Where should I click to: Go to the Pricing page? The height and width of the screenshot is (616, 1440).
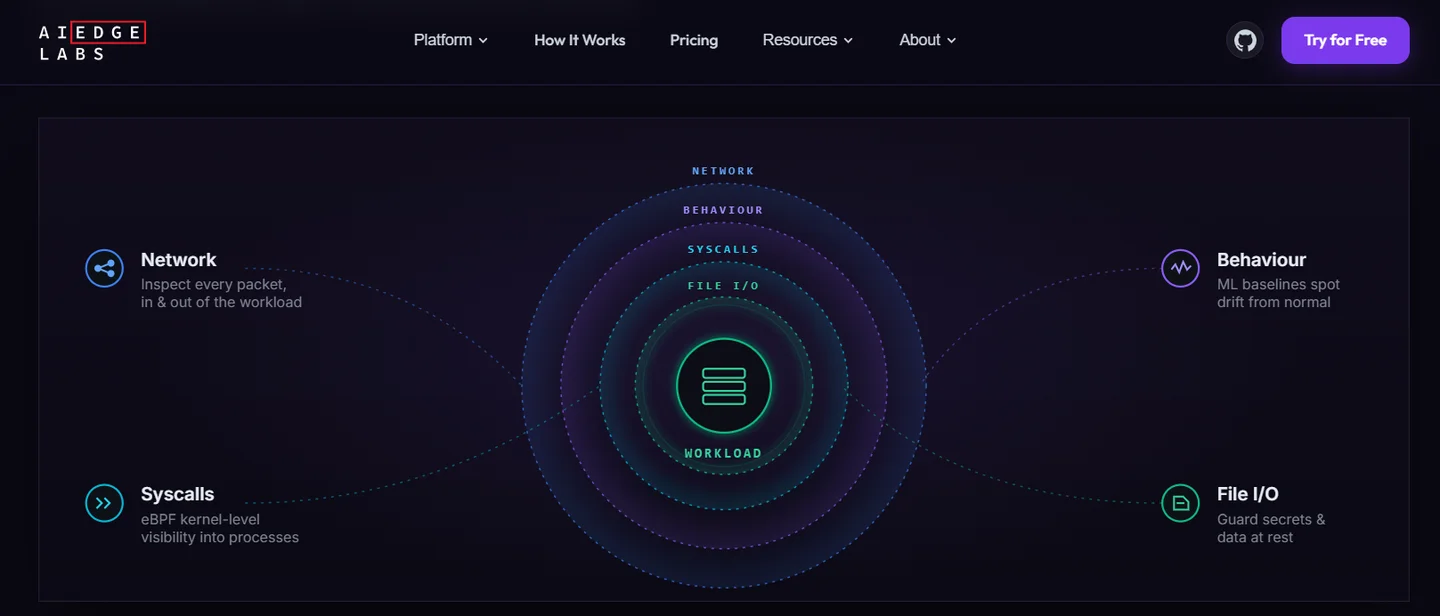tap(694, 40)
